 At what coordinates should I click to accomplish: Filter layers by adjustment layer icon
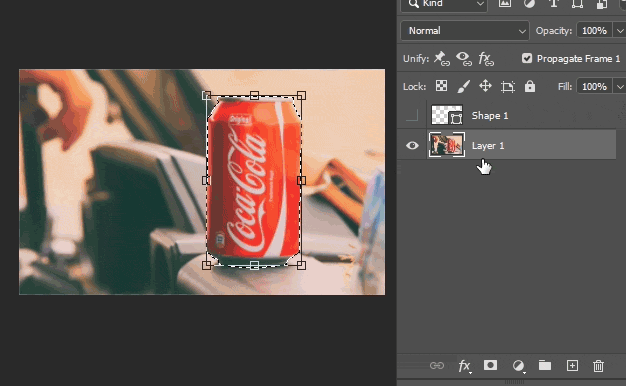click(x=529, y=4)
